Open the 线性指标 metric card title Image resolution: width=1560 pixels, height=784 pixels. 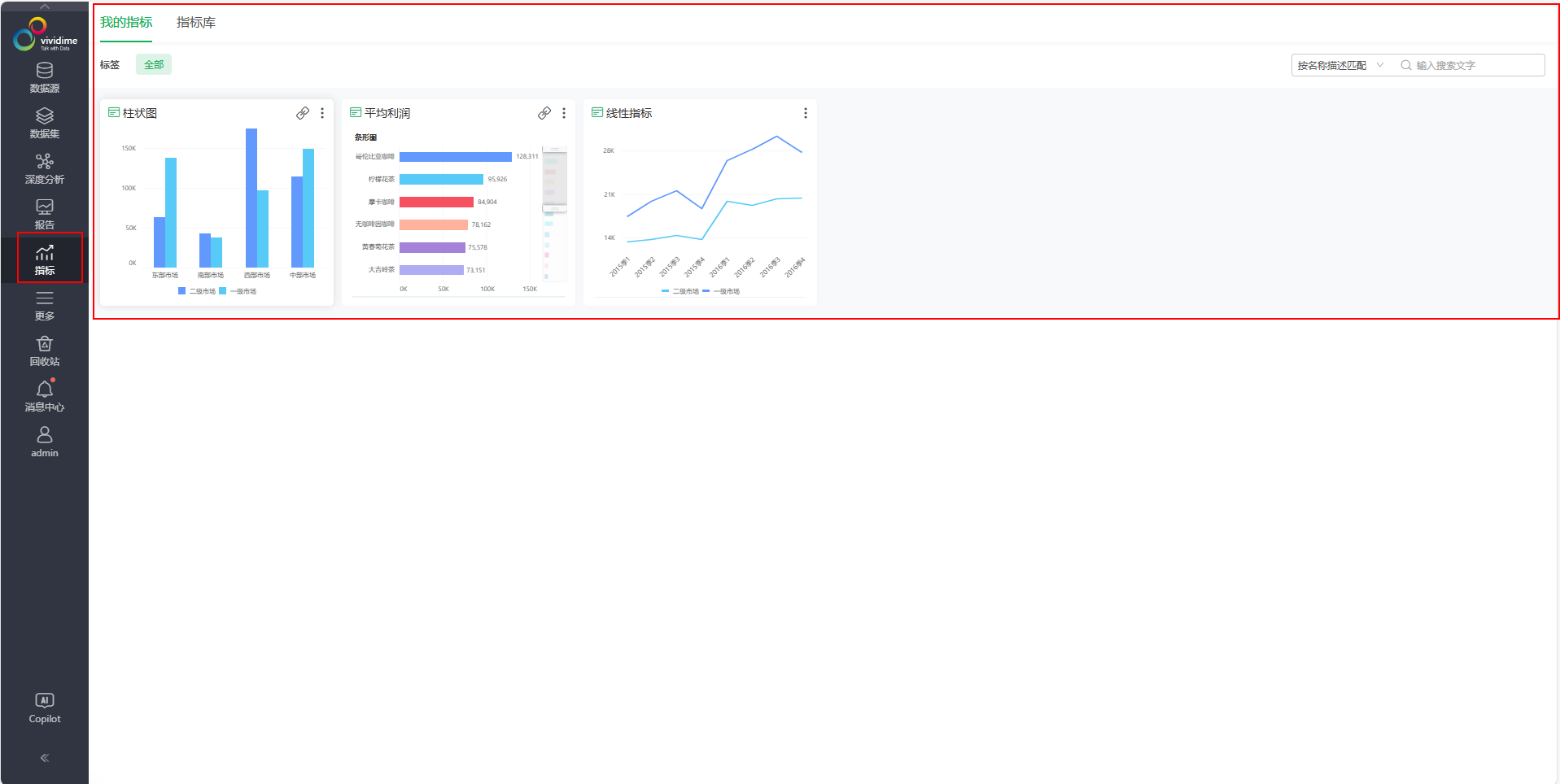[x=629, y=113]
